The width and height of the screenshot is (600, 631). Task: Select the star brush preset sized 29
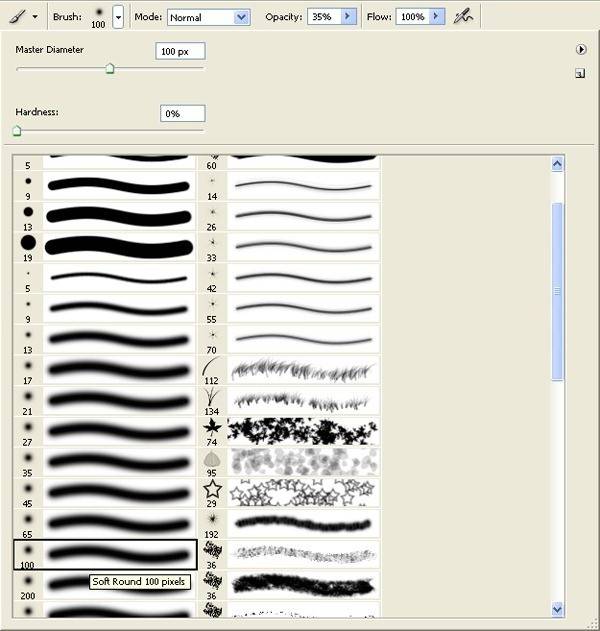[x=212, y=490]
